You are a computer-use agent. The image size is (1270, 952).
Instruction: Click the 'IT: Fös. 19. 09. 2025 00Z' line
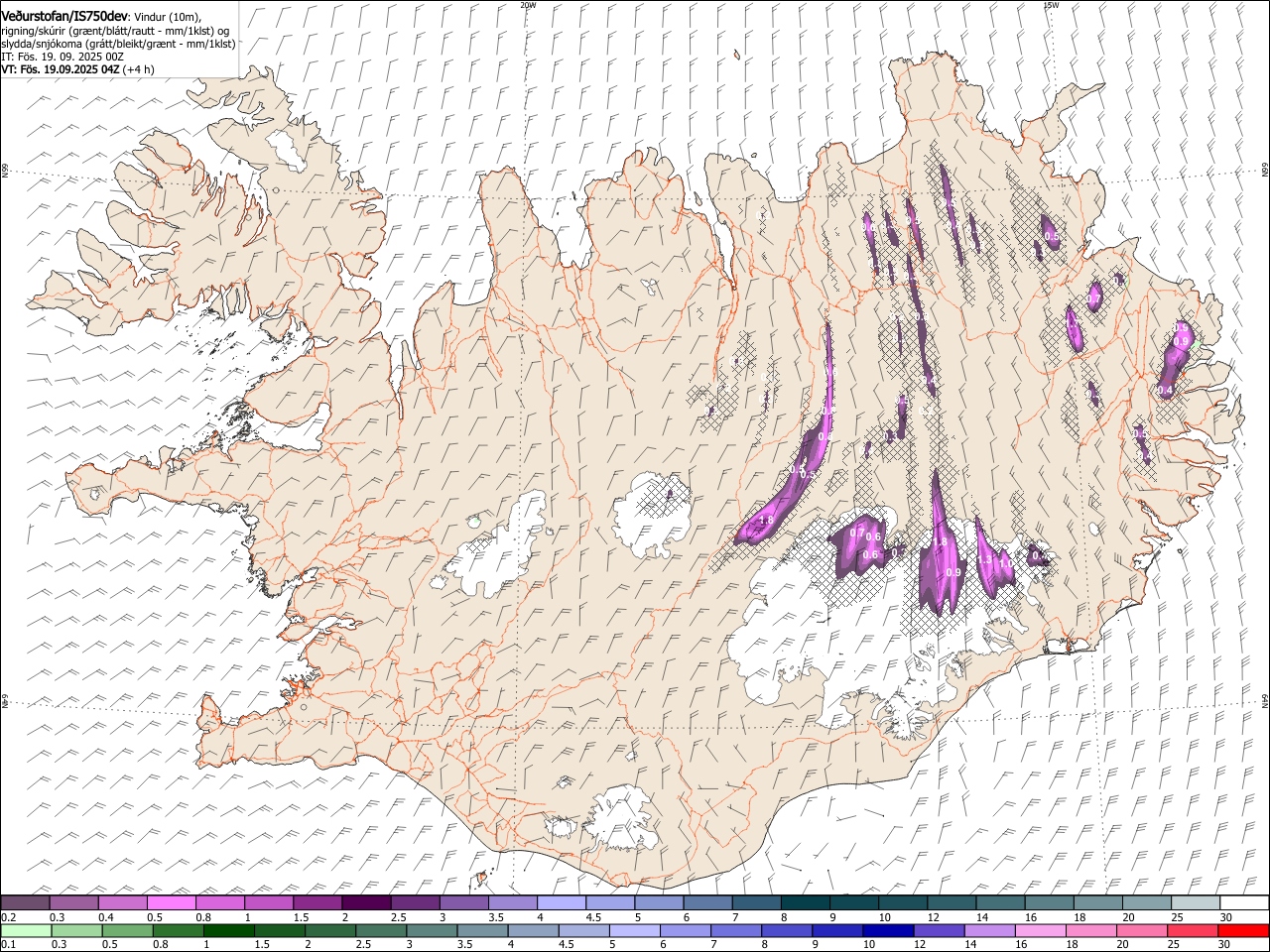click(x=63, y=57)
